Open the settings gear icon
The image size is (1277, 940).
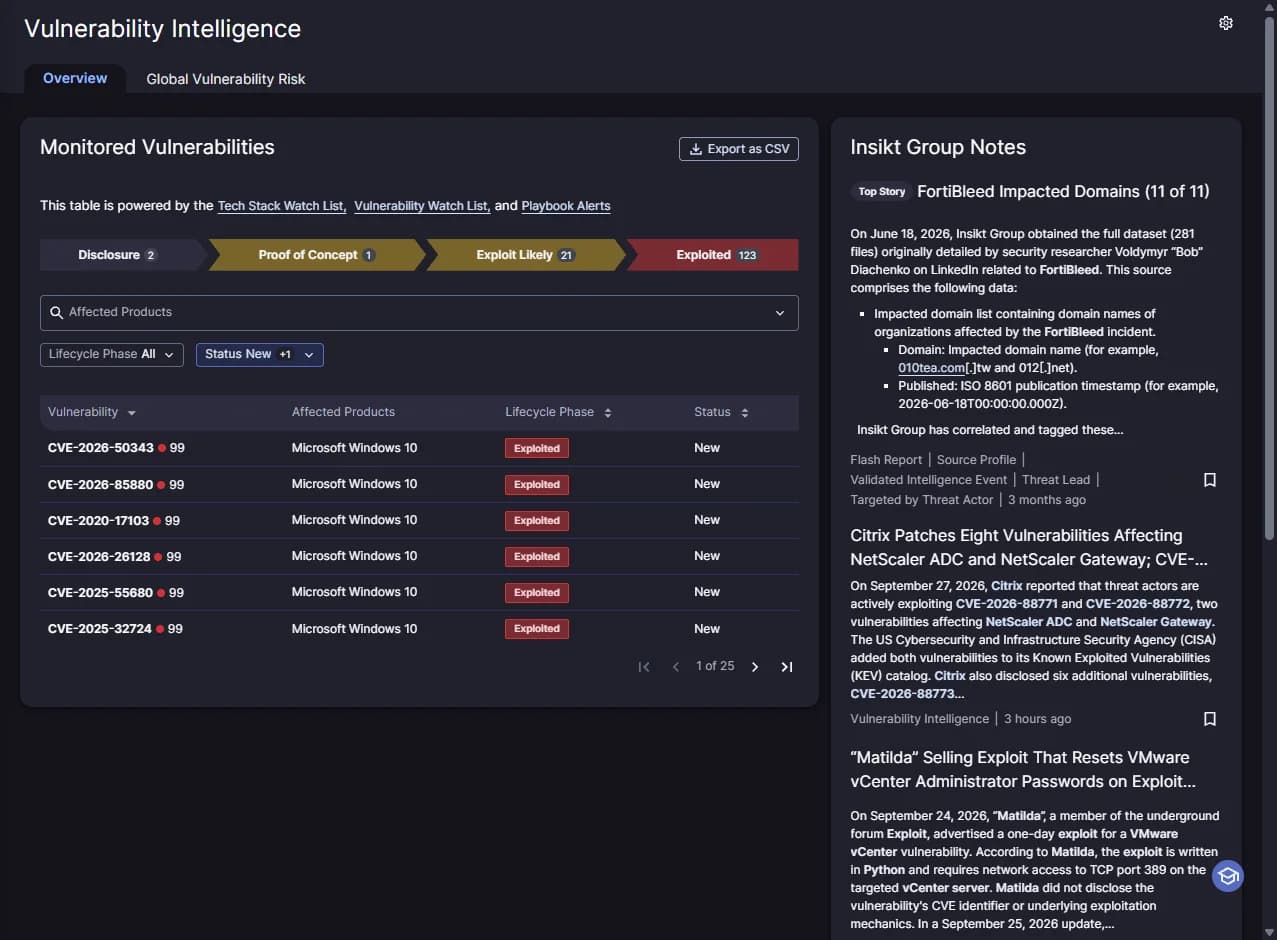[1226, 23]
